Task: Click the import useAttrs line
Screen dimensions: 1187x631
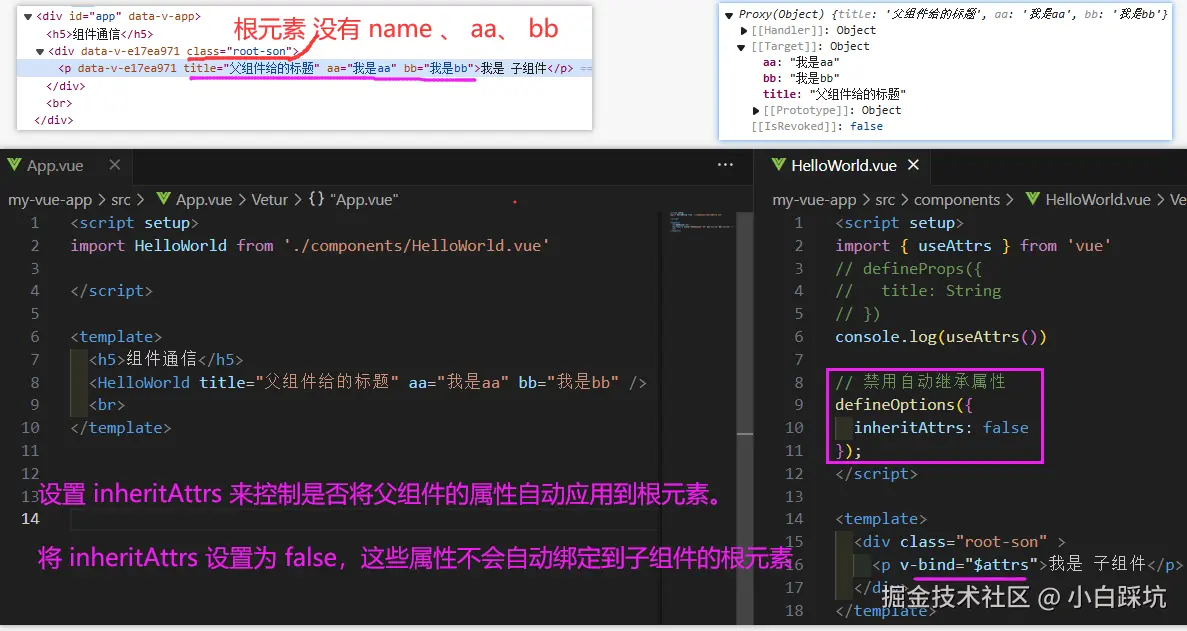Action: [973, 245]
